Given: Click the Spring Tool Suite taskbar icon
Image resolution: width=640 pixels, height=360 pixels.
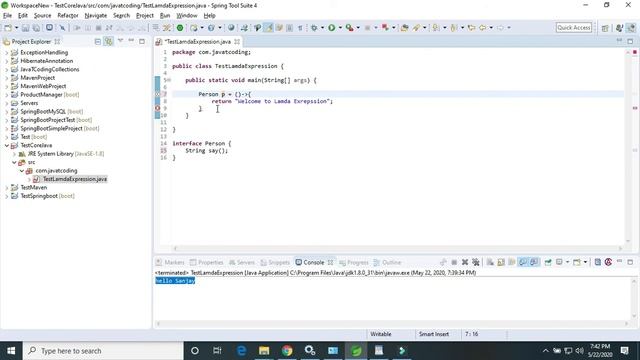Looking at the screenshot, I should tap(356, 351).
